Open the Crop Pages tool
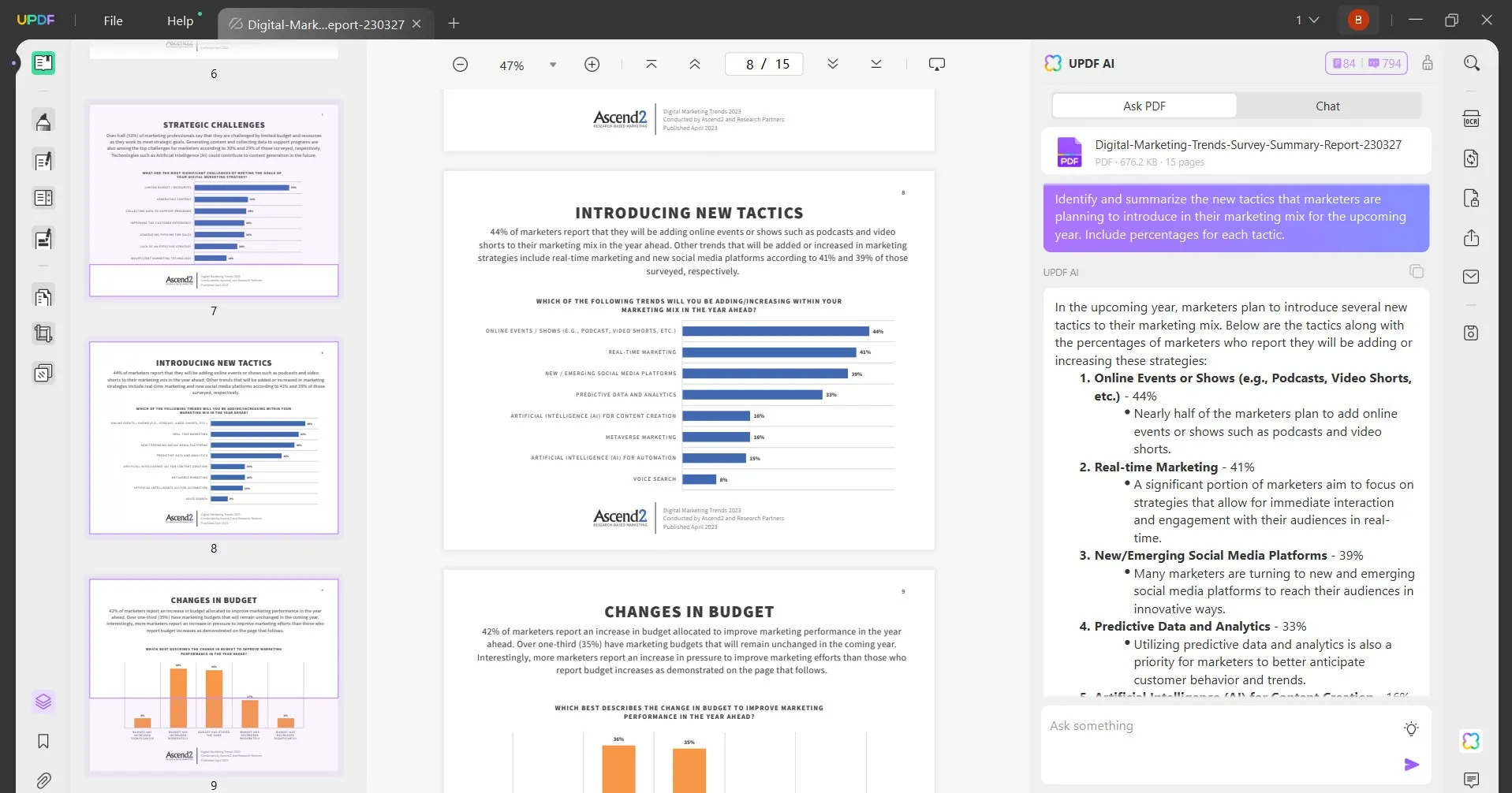Viewport: 1512px width, 793px height. point(43,333)
